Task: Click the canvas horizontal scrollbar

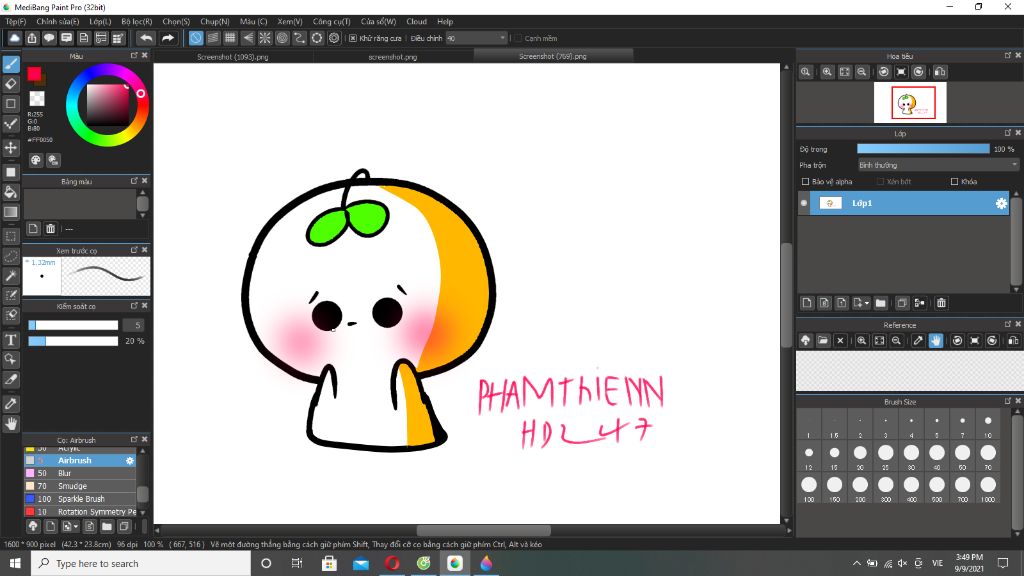Action: [x=483, y=530]
